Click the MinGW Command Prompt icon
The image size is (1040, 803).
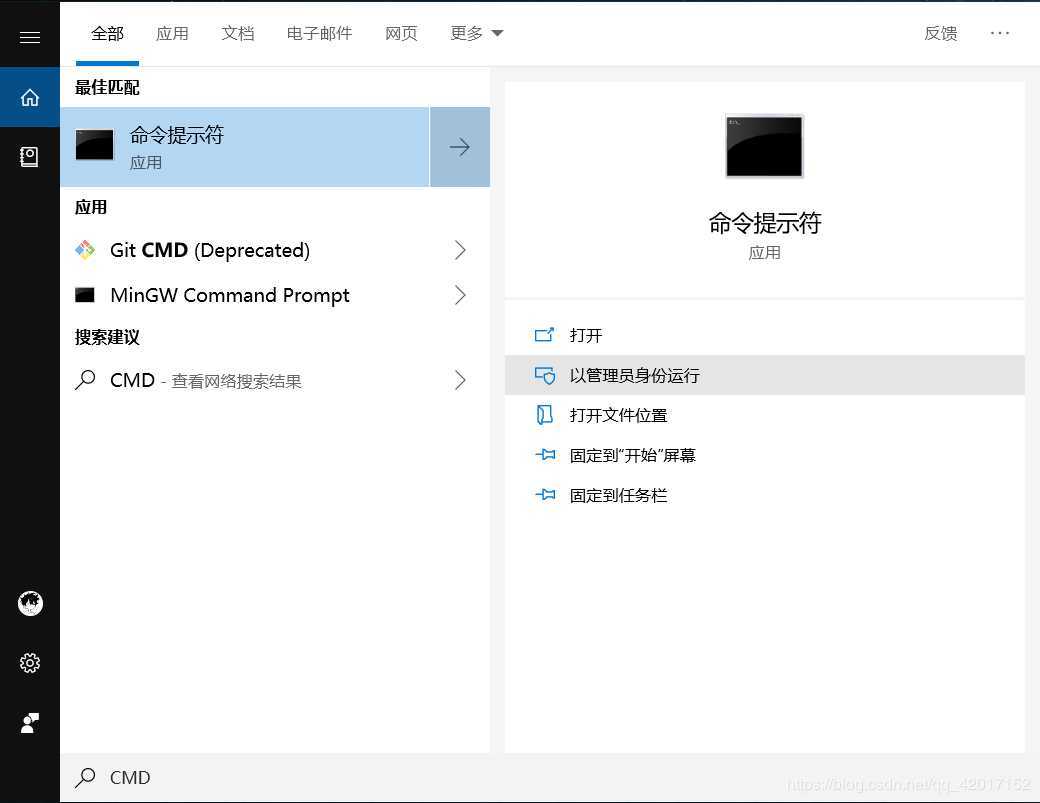coord(85,294)
